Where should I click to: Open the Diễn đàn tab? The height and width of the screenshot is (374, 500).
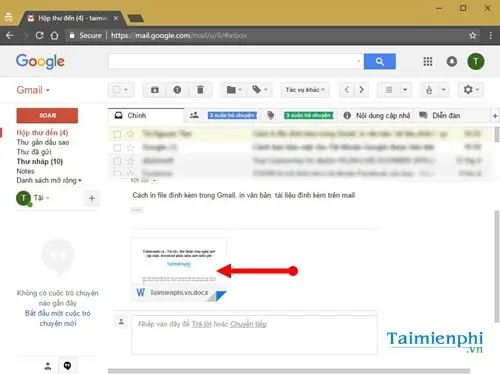[452, 116]
